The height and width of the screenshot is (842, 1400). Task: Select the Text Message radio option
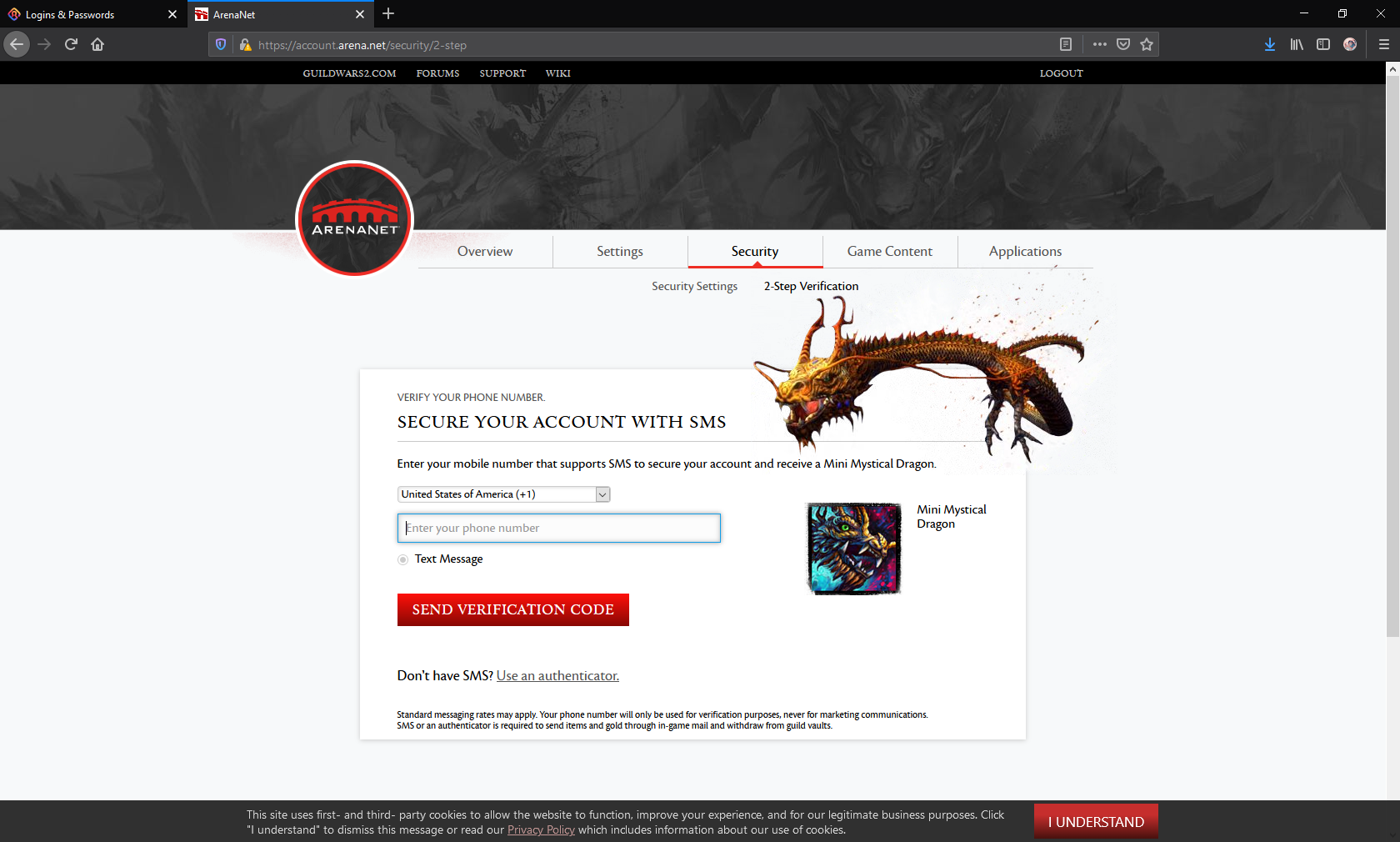tap(403, 559)
